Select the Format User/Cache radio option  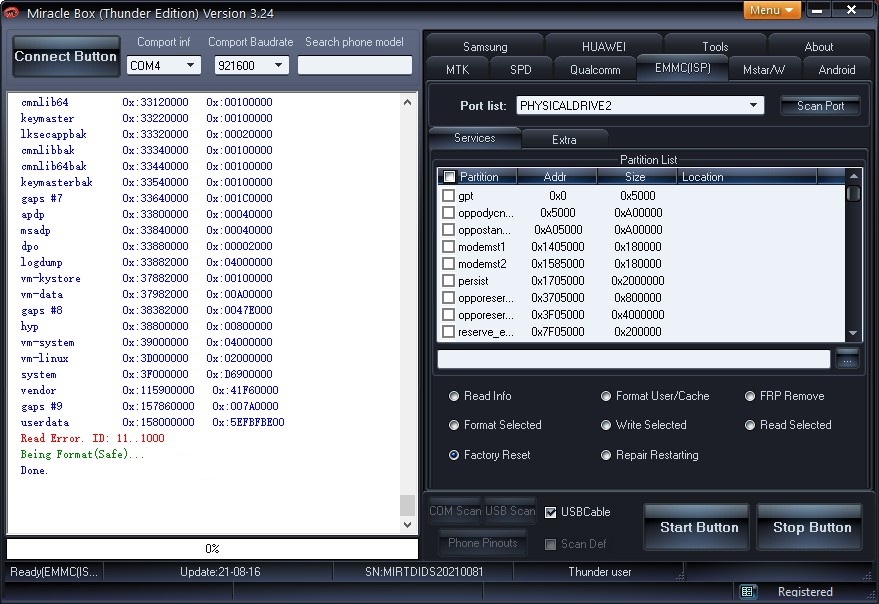tap(605, 396)
